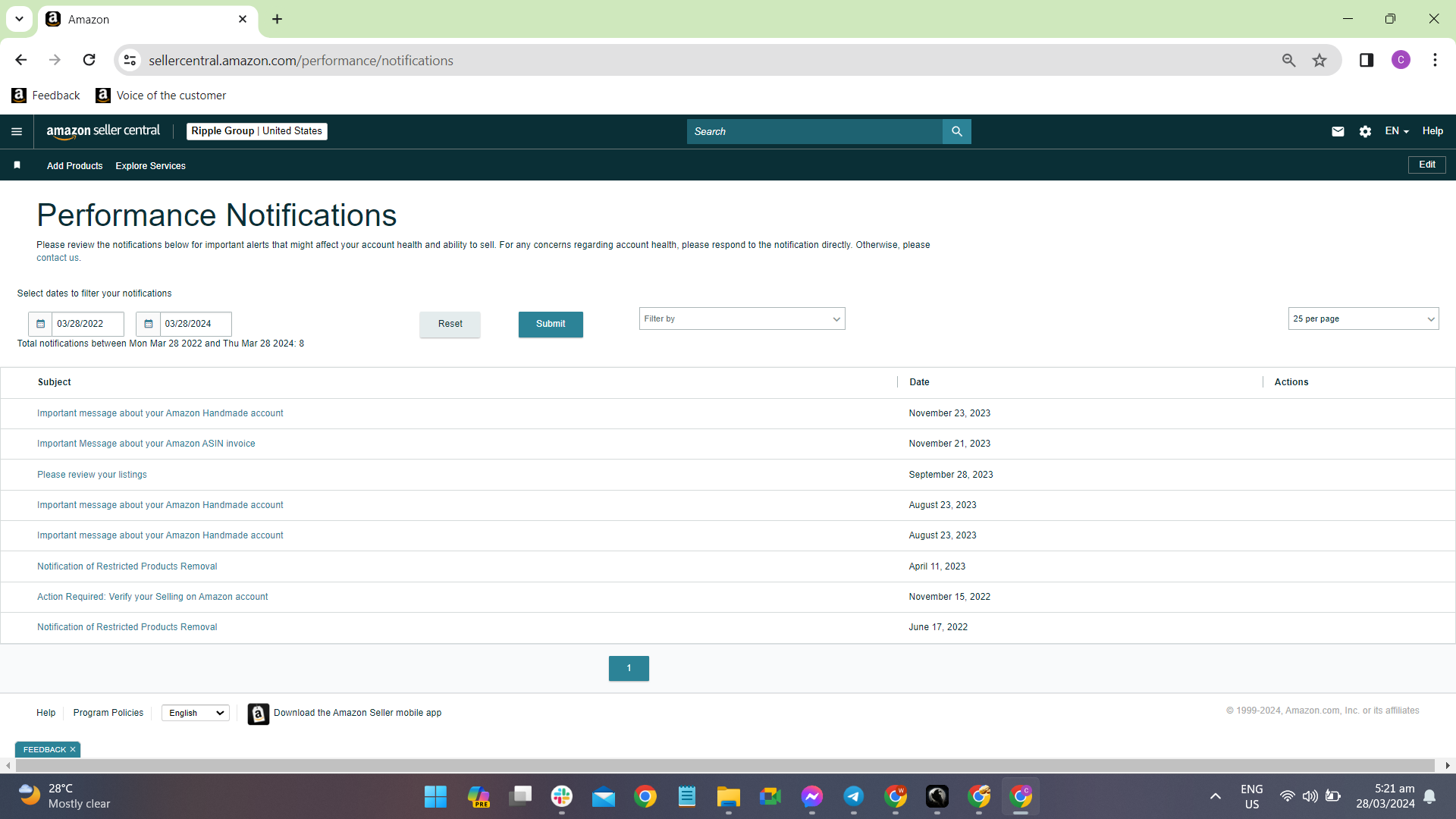Click the contact us link

[58, 258]
